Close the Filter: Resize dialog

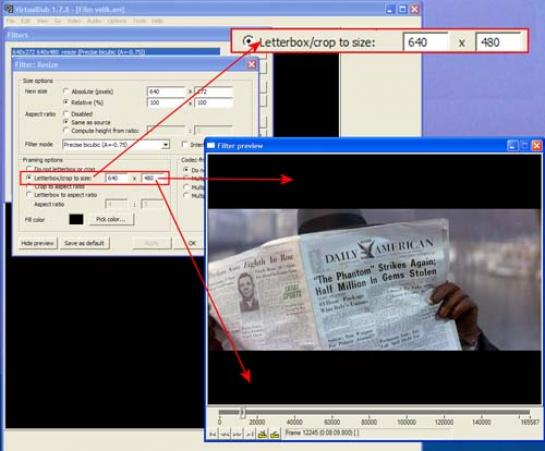[252, 64]
